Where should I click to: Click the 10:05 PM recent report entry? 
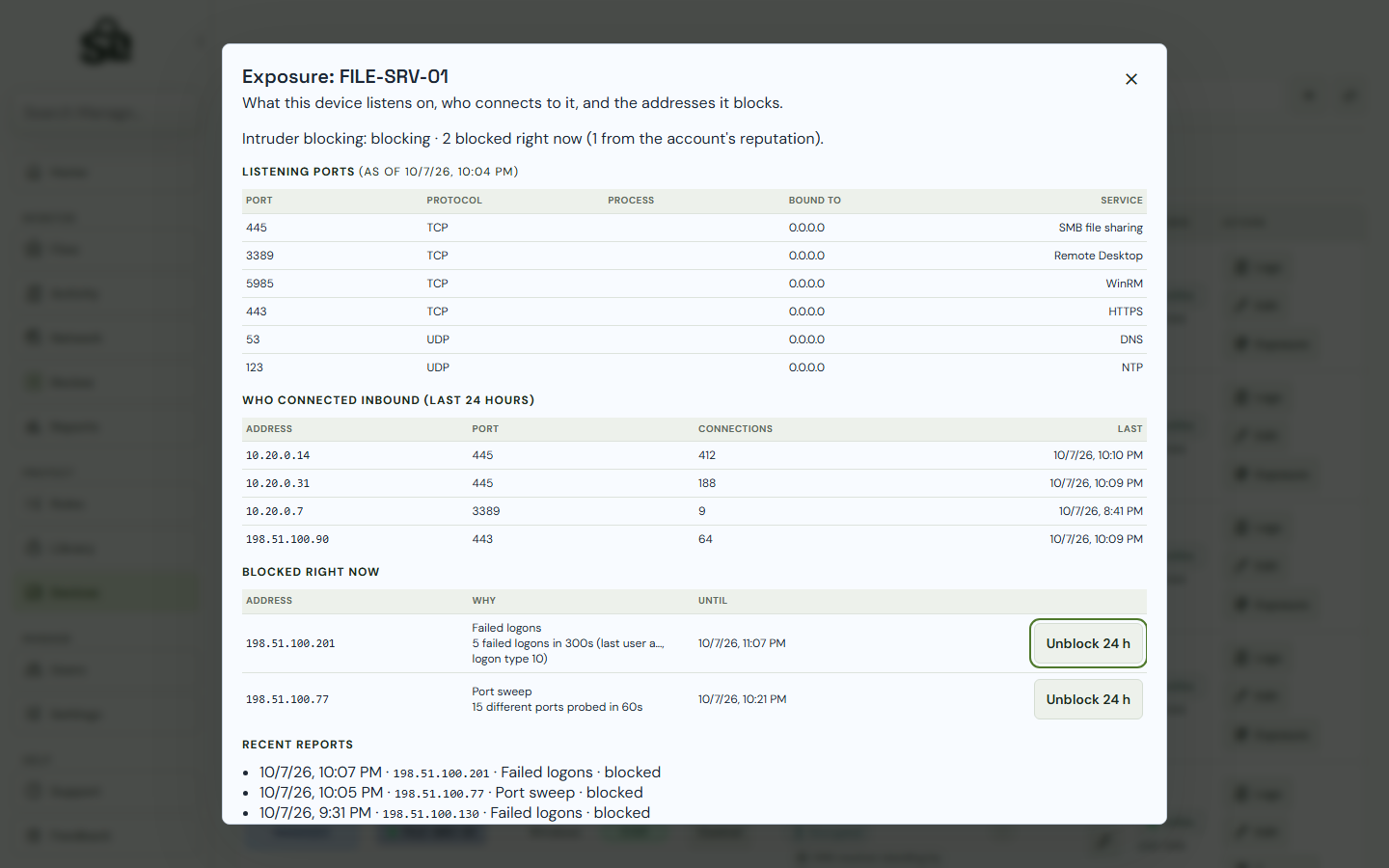pos(451,793)
